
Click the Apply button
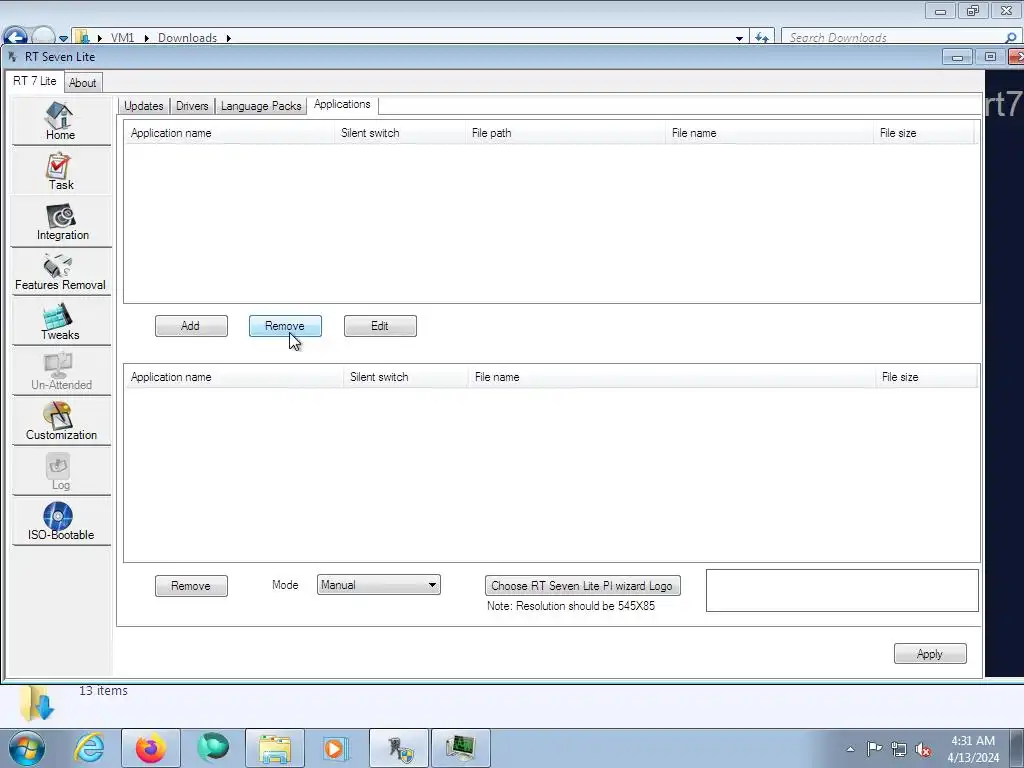click(930, 654)
